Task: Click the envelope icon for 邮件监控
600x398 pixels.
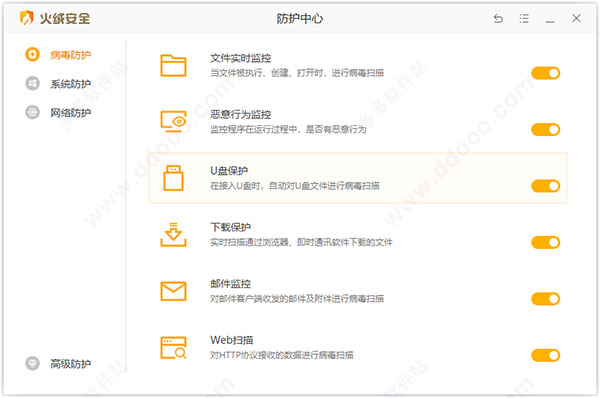Action: [x=173, y=291]
